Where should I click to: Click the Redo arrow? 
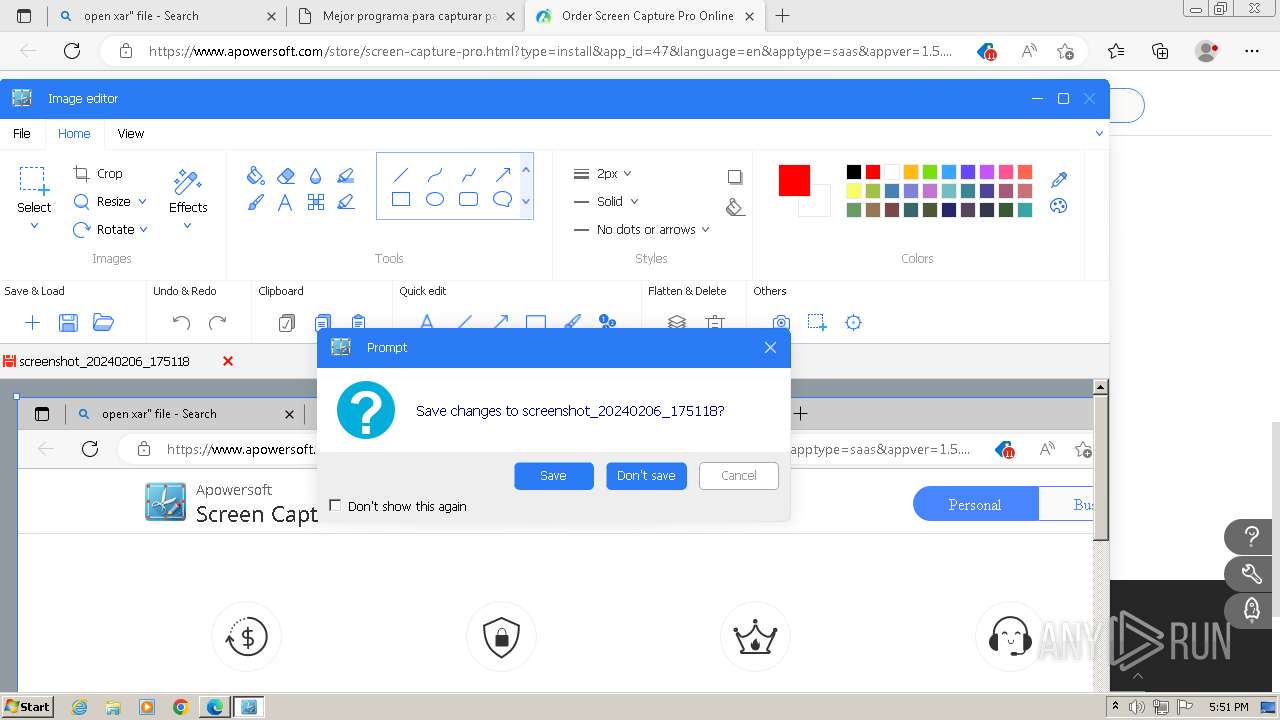click(x=217, y=322)
